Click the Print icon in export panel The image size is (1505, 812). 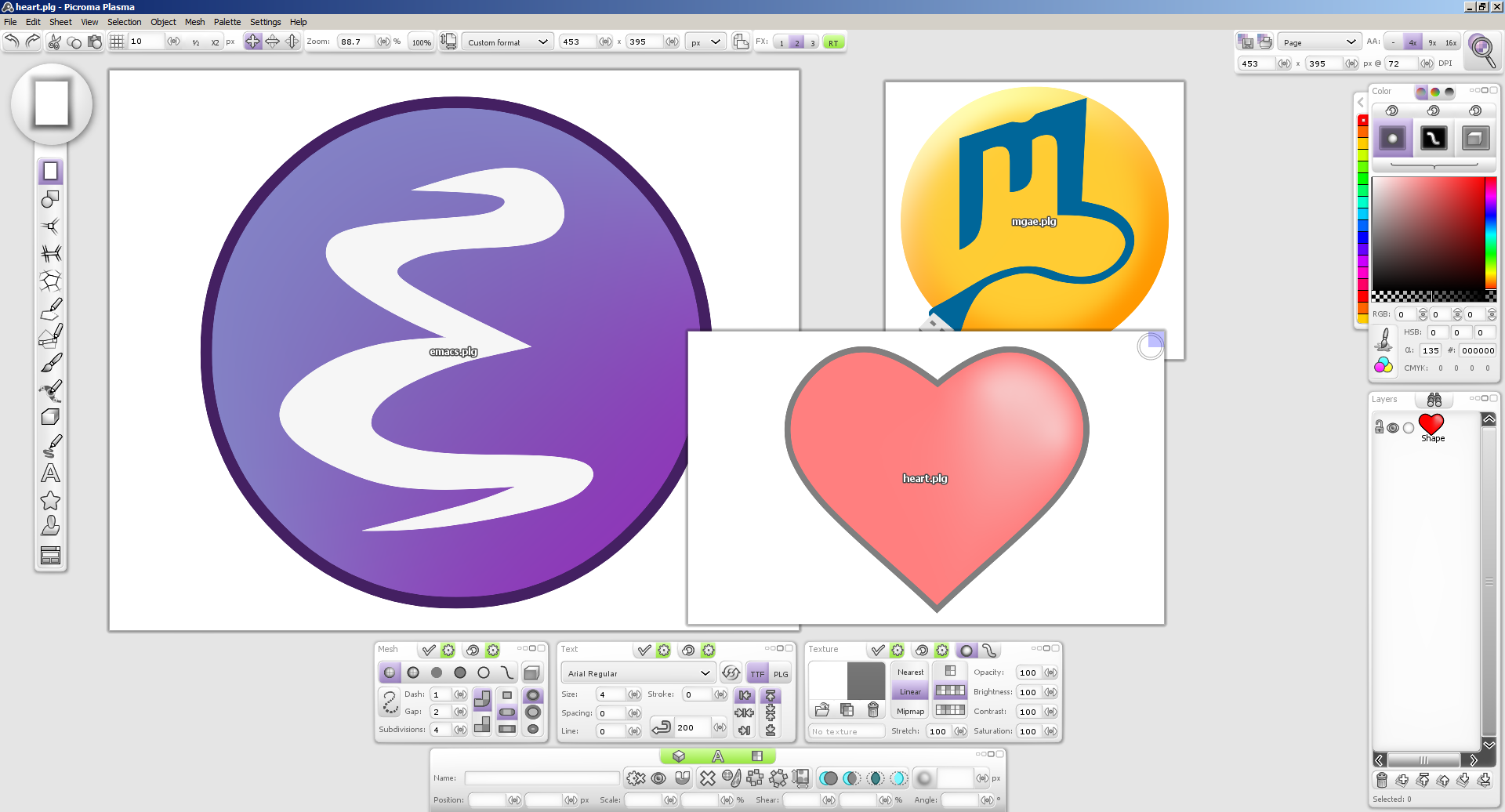point(1264,42)
